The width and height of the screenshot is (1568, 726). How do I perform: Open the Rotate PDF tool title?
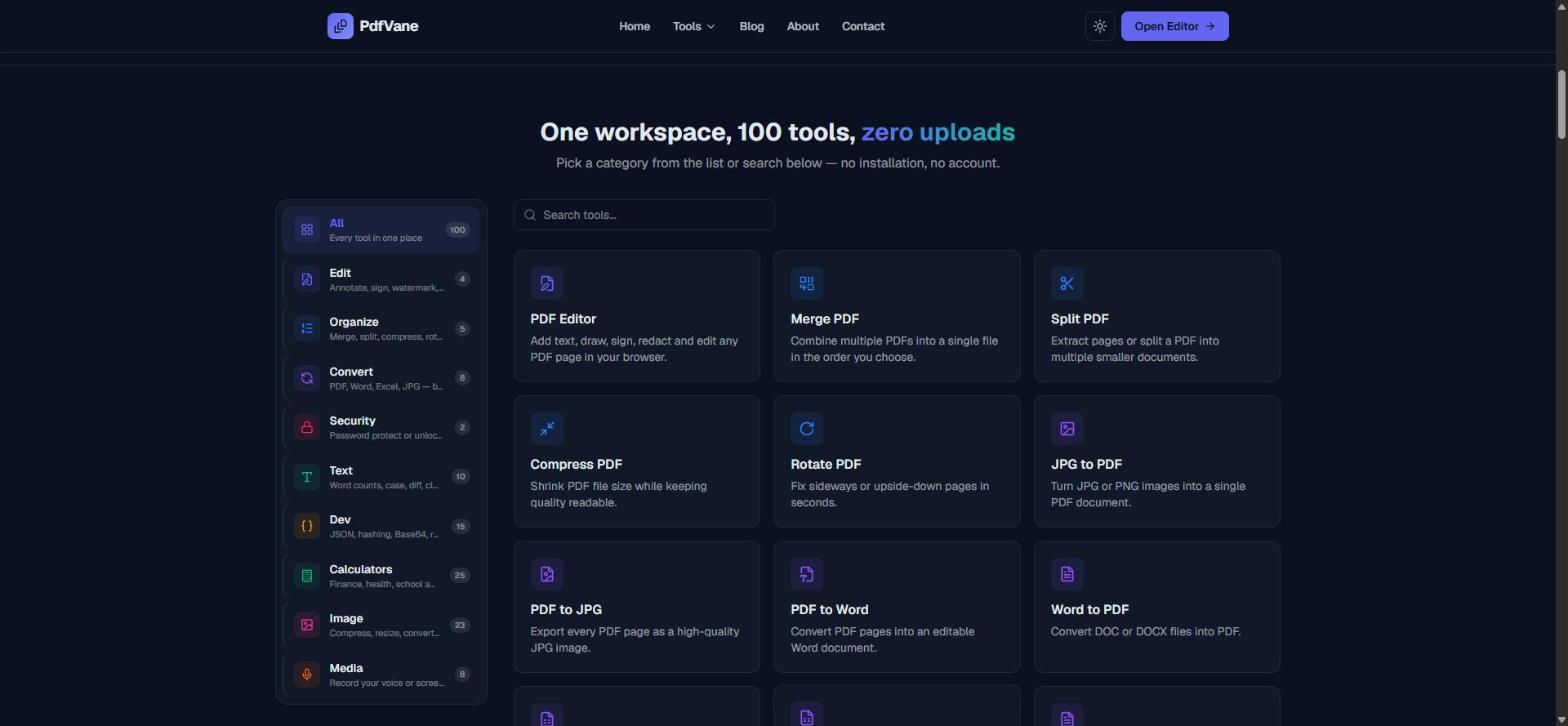pyautogui.click(x=826, y=464)
